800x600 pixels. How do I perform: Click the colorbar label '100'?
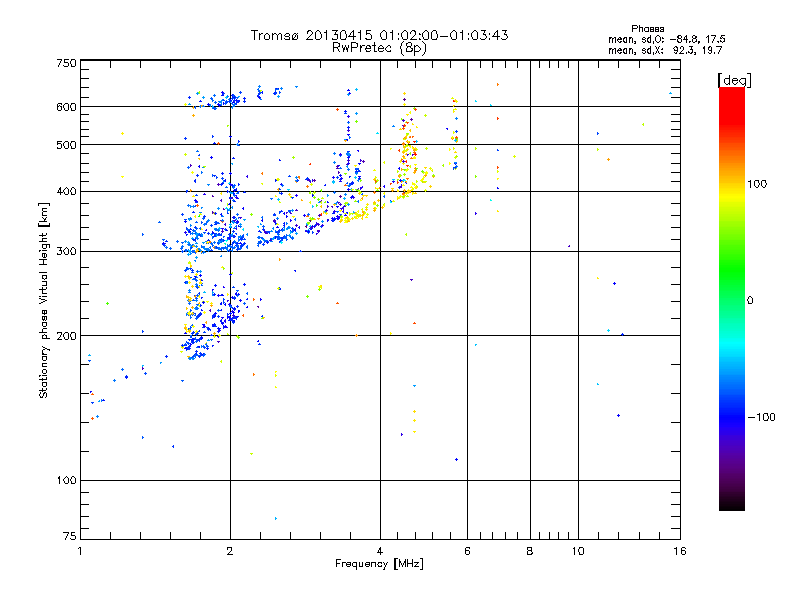[757, 184]
